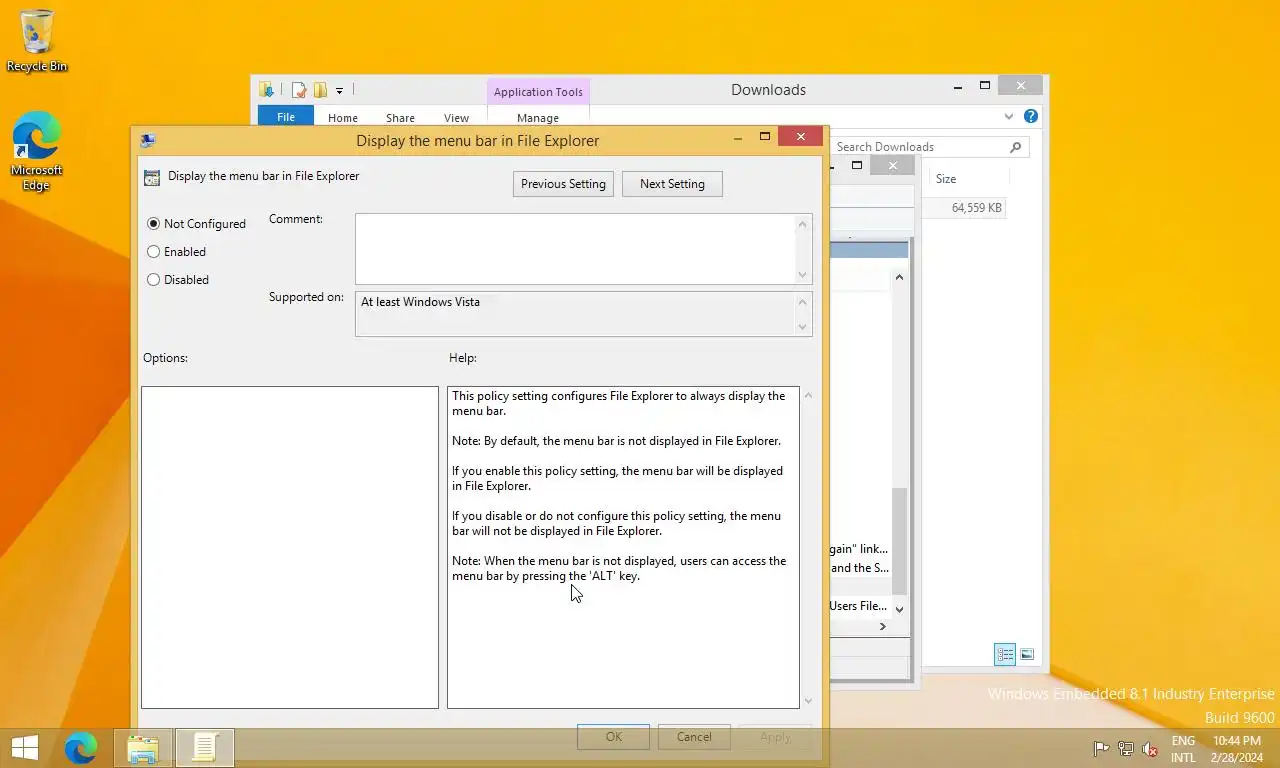Viewport: 1280px width, 768px height.
Task: Expand the ribbon with the chevron in Downloads
Action: [x=1008, y=117]
